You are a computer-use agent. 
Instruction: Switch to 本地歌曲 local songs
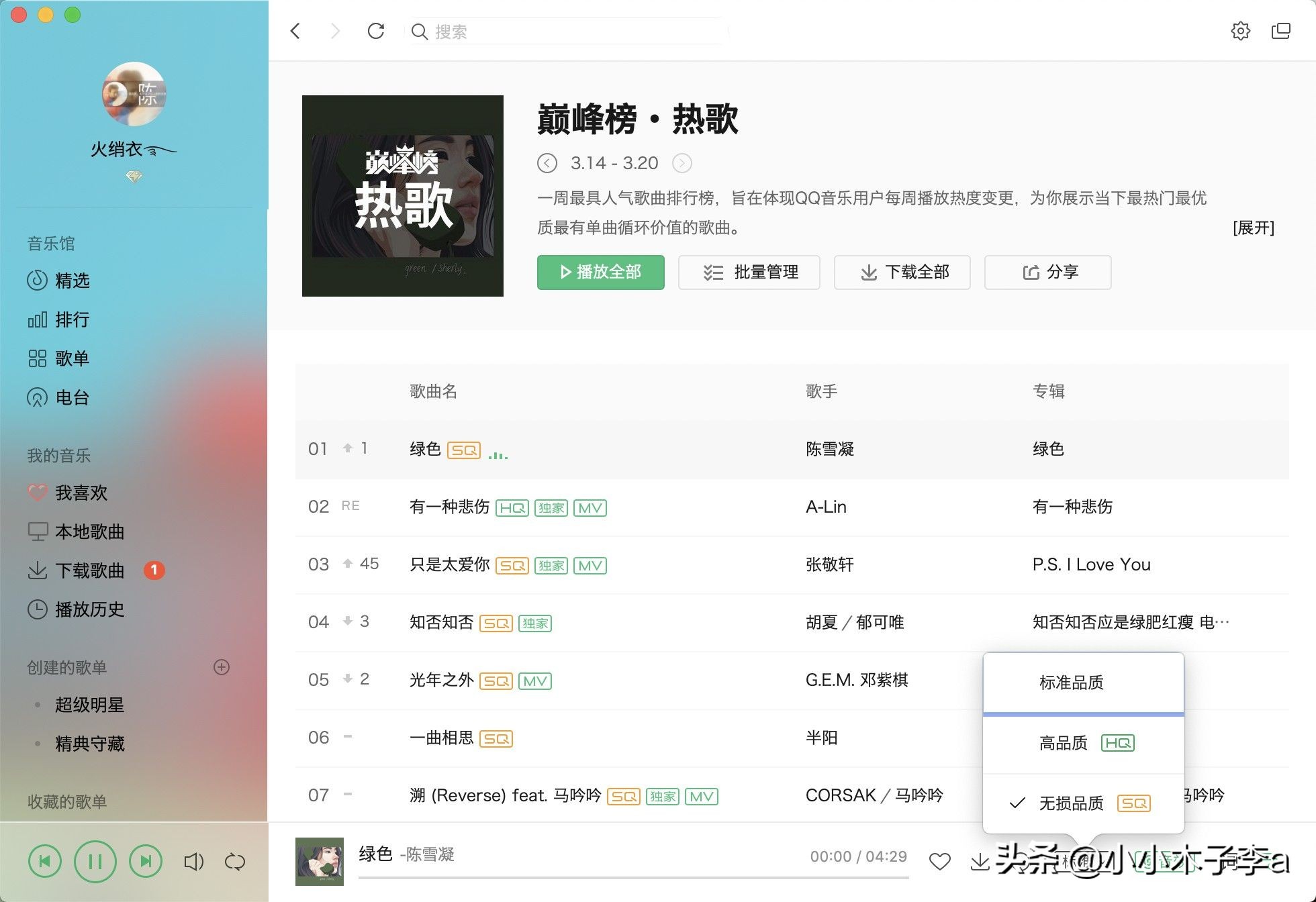click(89, 532)
